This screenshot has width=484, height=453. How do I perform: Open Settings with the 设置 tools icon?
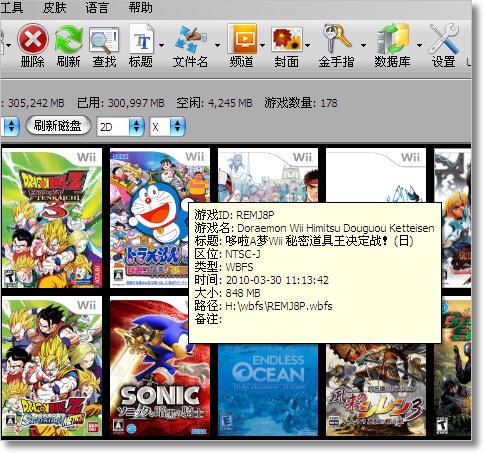click(x=444, y=39)
